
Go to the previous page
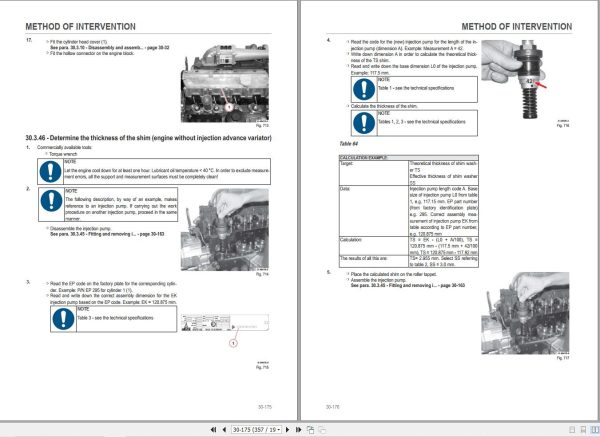[x=224, y=430]
